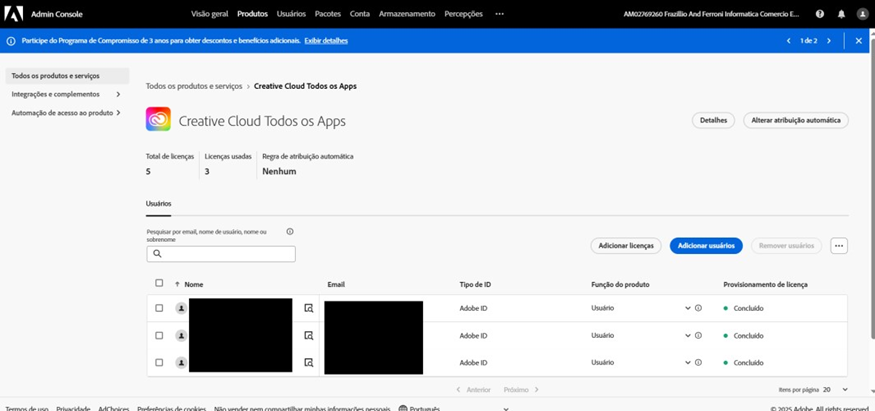
Task: Select the first user's checkbox
Action: (159, 308)
